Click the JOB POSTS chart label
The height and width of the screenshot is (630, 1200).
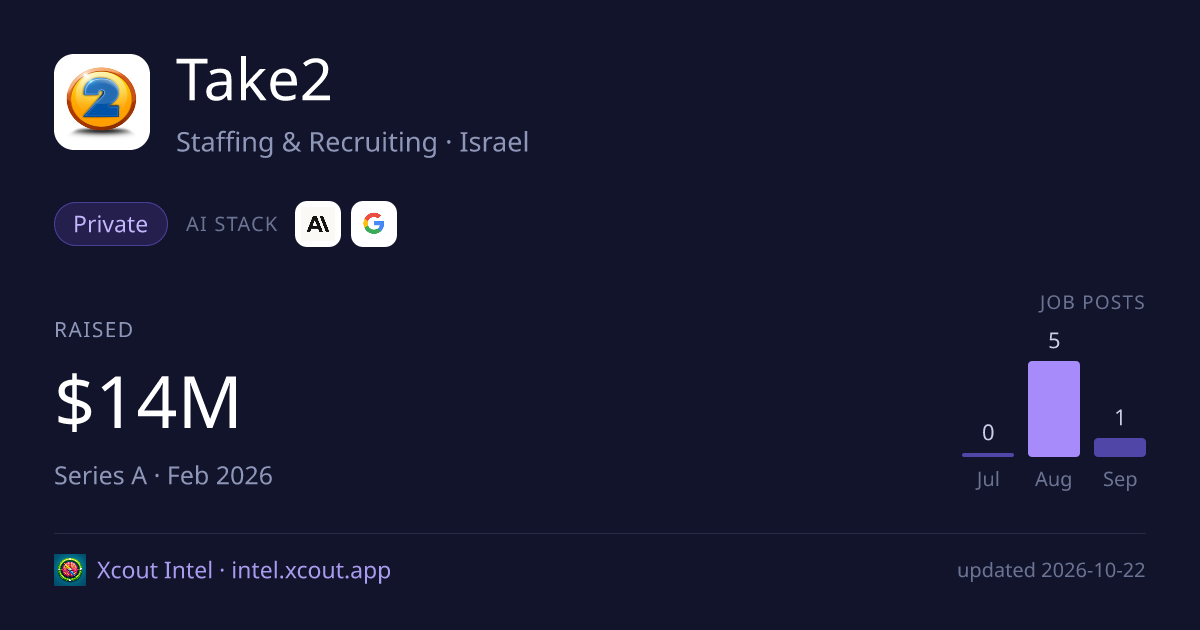pos(1092,302)
